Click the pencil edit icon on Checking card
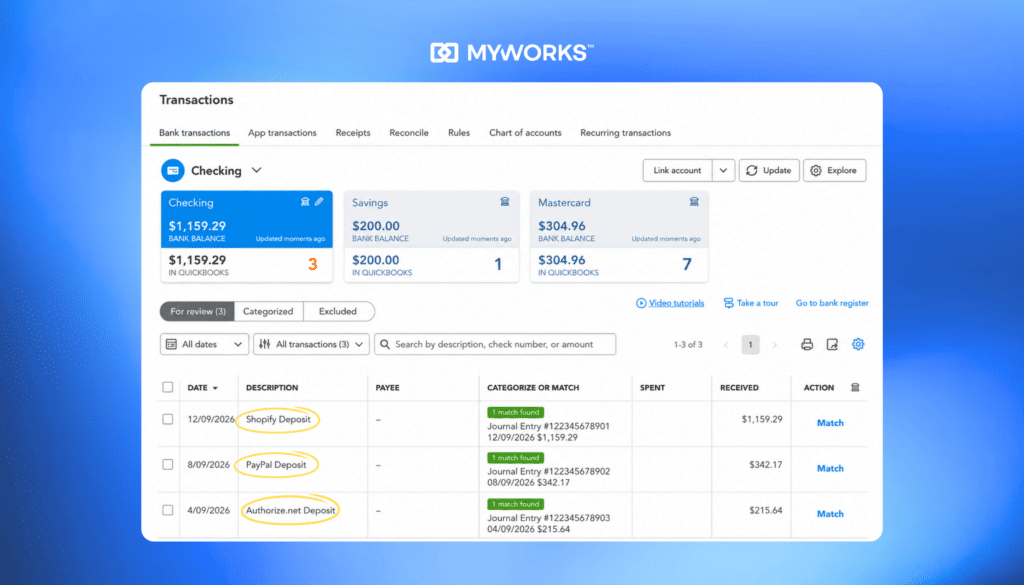This screenshot has height=585, width=1024. [319, 202]
